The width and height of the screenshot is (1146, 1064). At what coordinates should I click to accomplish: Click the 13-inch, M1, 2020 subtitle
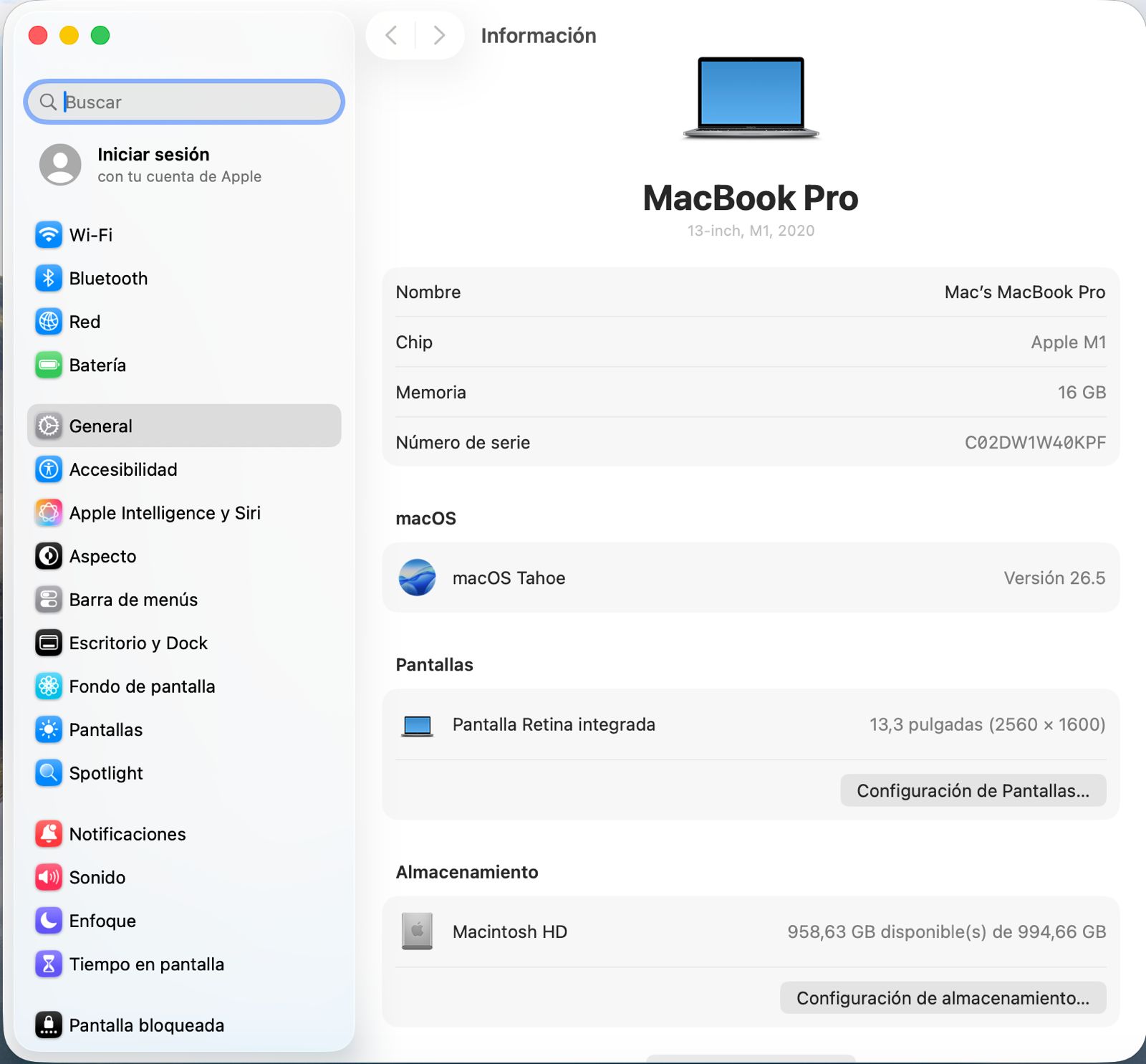(x=751, y=231)
